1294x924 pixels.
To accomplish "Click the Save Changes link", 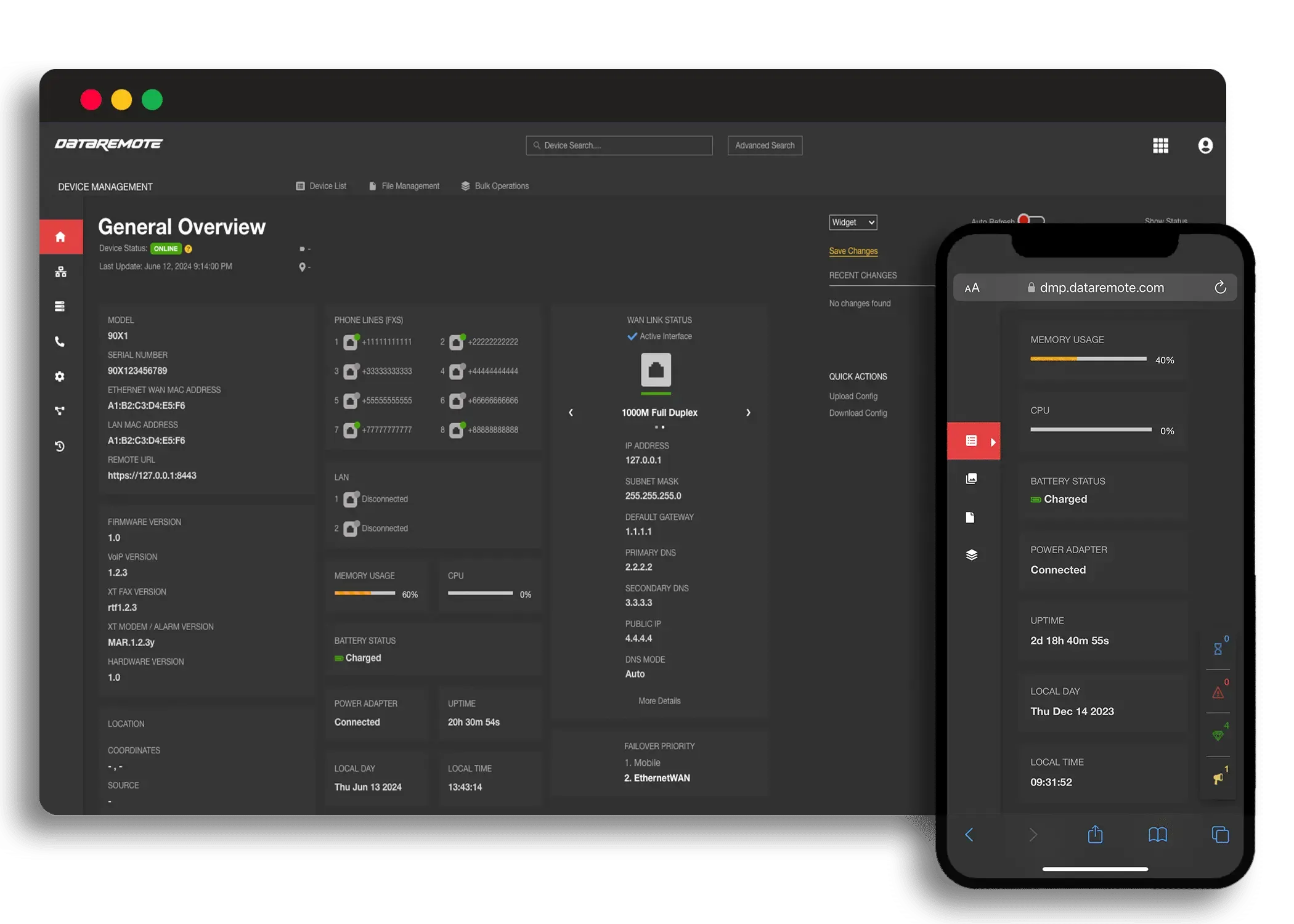I will [853, 251].
